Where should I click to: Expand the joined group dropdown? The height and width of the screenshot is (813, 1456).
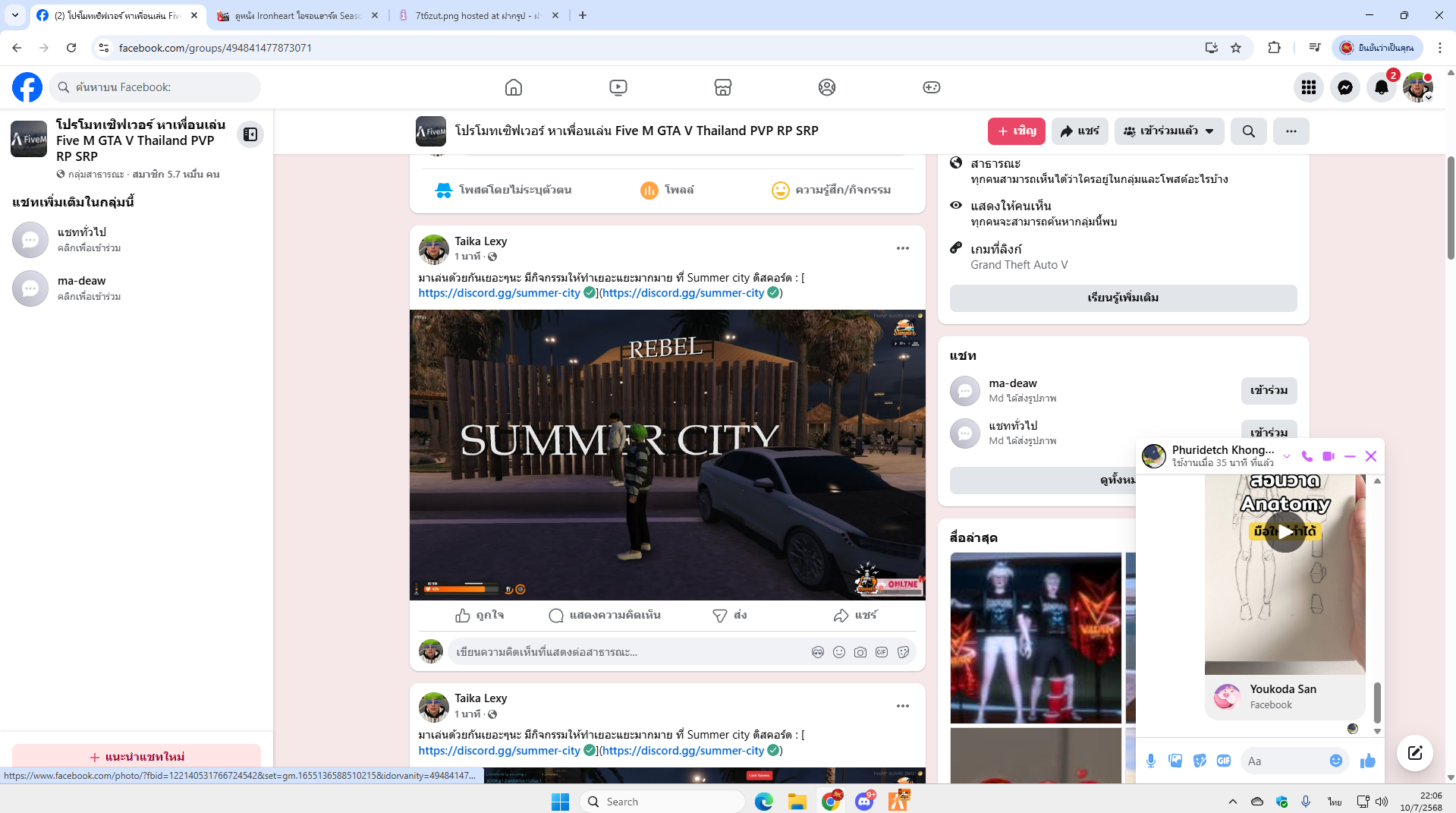[1168, 131]
